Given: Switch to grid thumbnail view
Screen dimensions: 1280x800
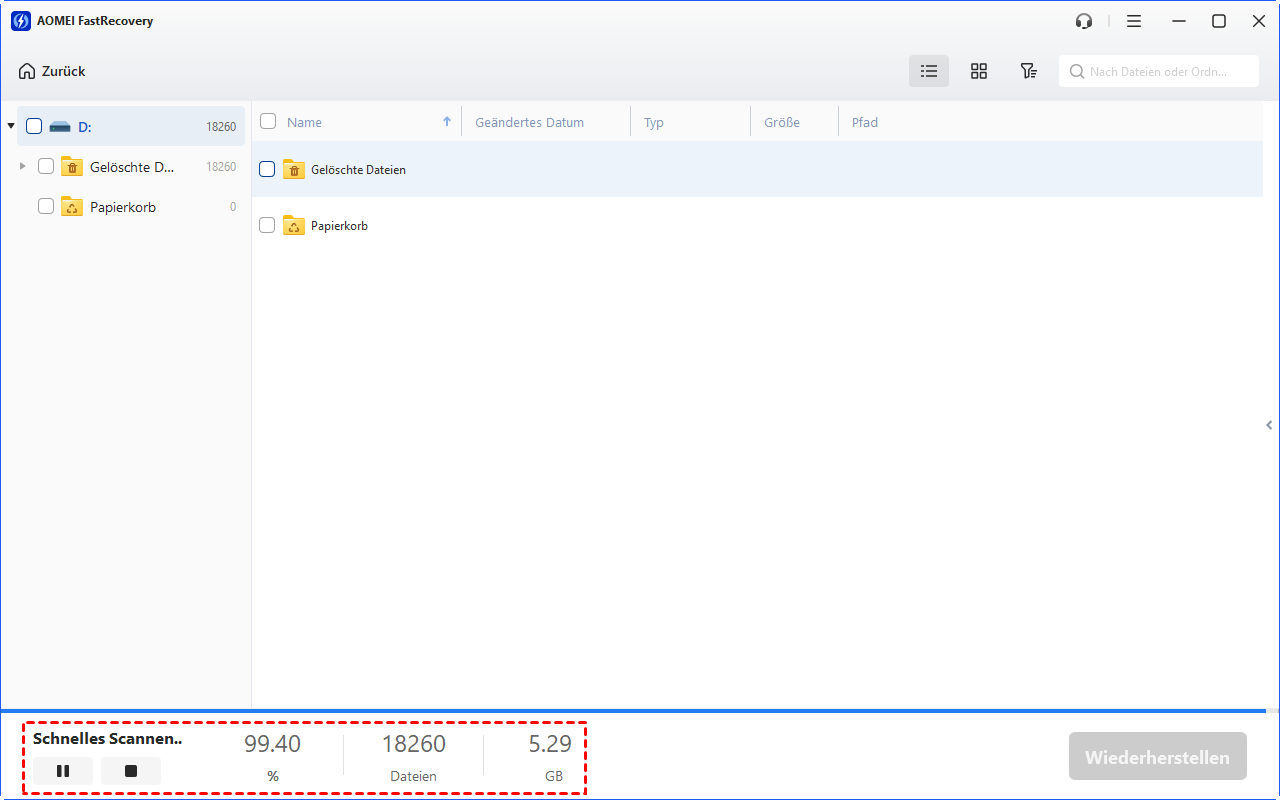Looking at the screenshot, I should 979,71.
